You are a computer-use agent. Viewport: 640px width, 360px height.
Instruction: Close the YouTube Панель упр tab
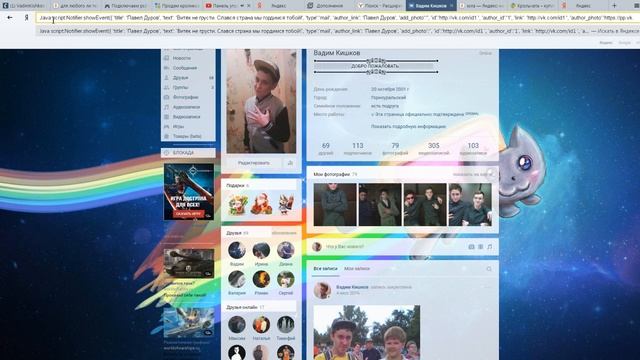249,6
